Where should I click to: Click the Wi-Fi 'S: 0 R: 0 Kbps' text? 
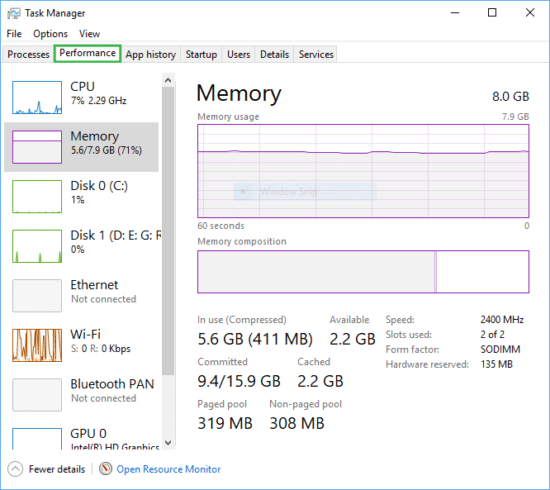coord(101,349)
